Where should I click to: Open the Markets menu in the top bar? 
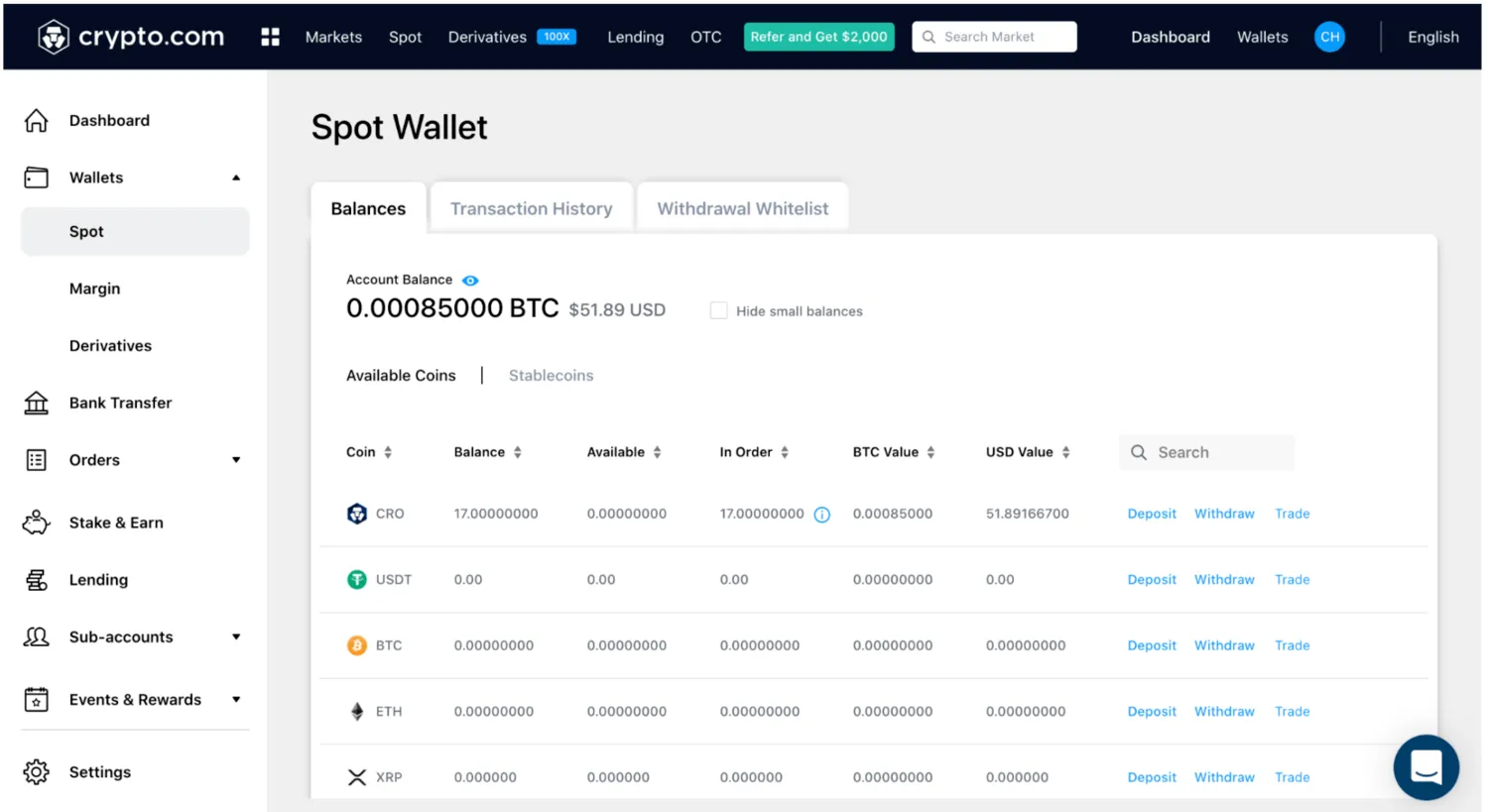click(x=333, y=37)
